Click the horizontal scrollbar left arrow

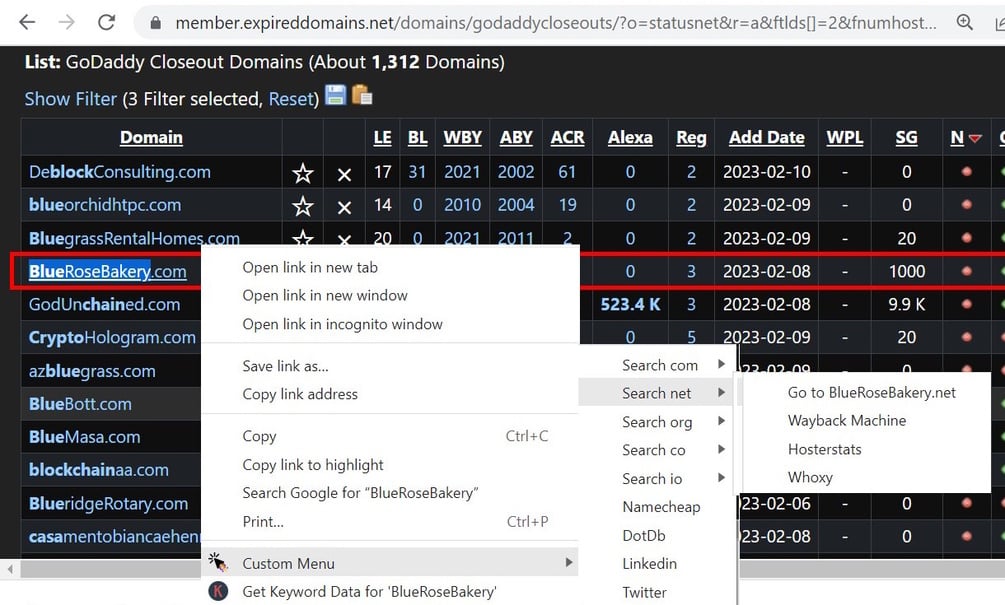[x=10, y=568]
